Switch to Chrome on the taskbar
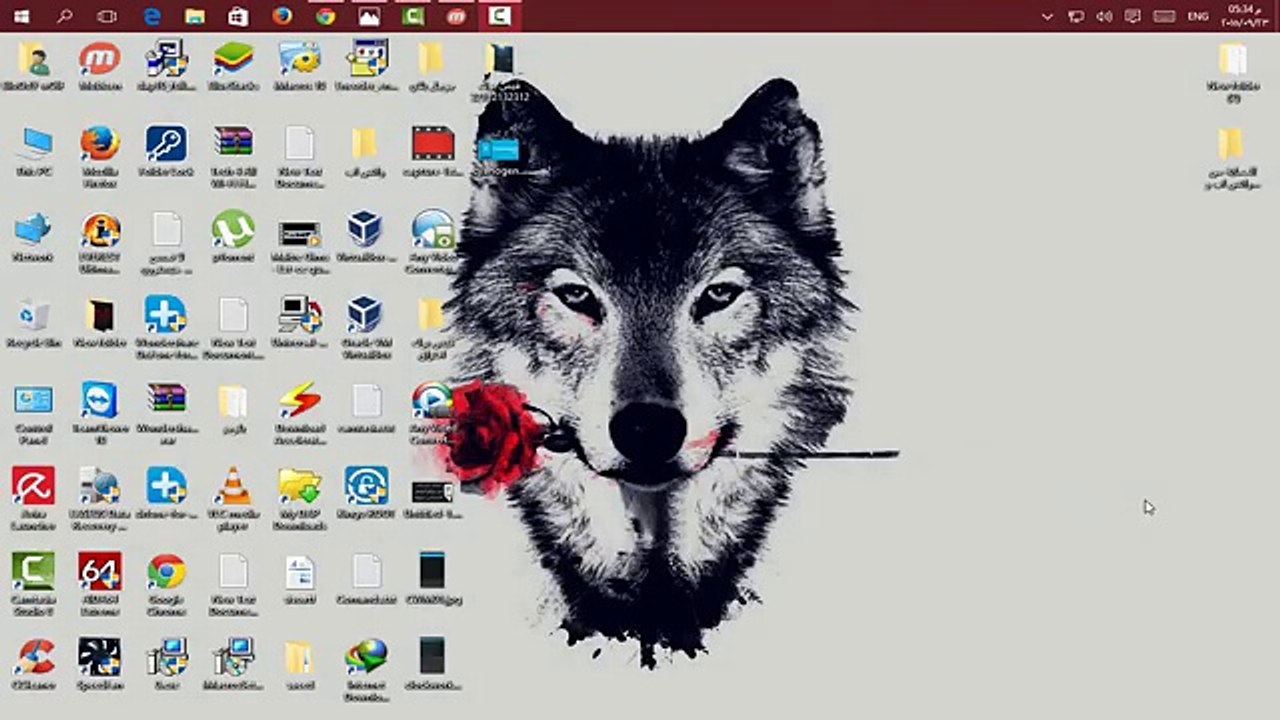 [x=325, y=16]
